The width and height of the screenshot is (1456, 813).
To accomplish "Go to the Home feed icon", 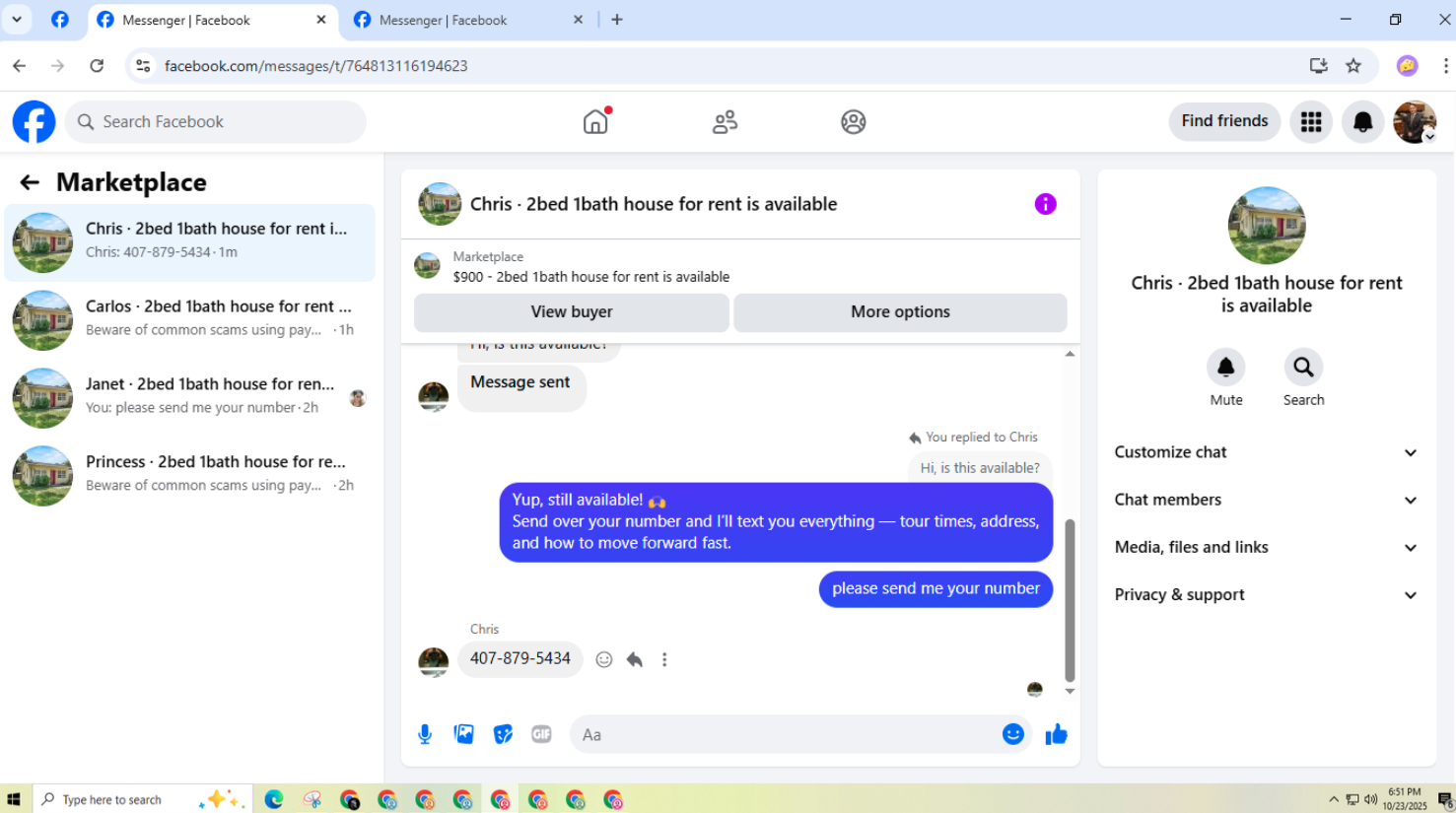I will (595, 121).
